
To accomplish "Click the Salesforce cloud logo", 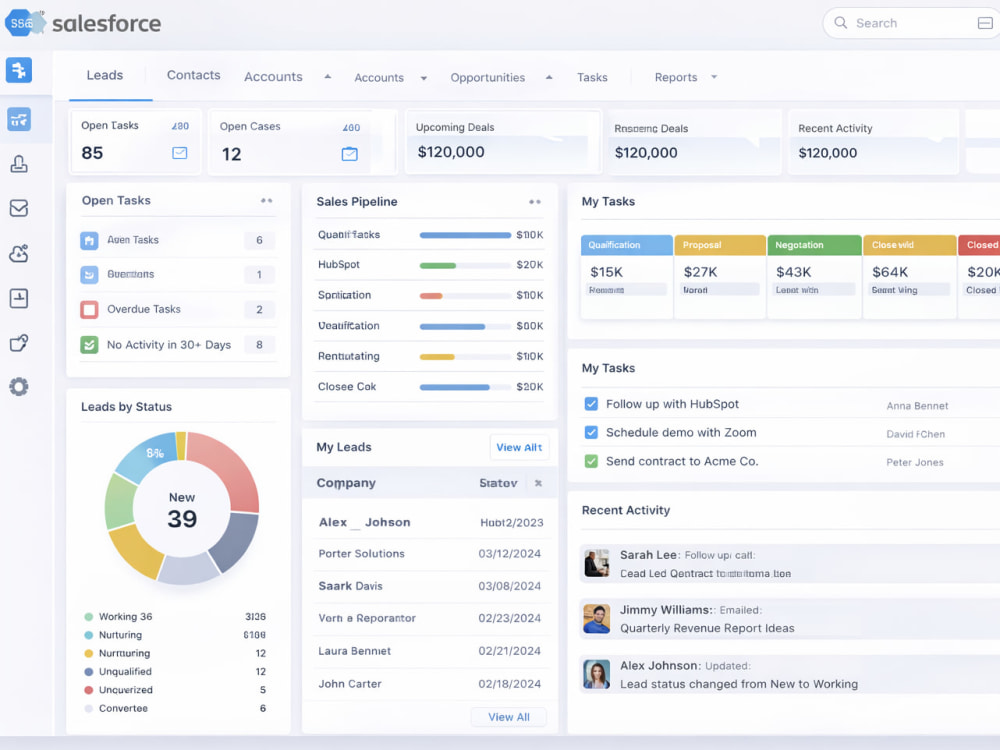I will 25,23.
